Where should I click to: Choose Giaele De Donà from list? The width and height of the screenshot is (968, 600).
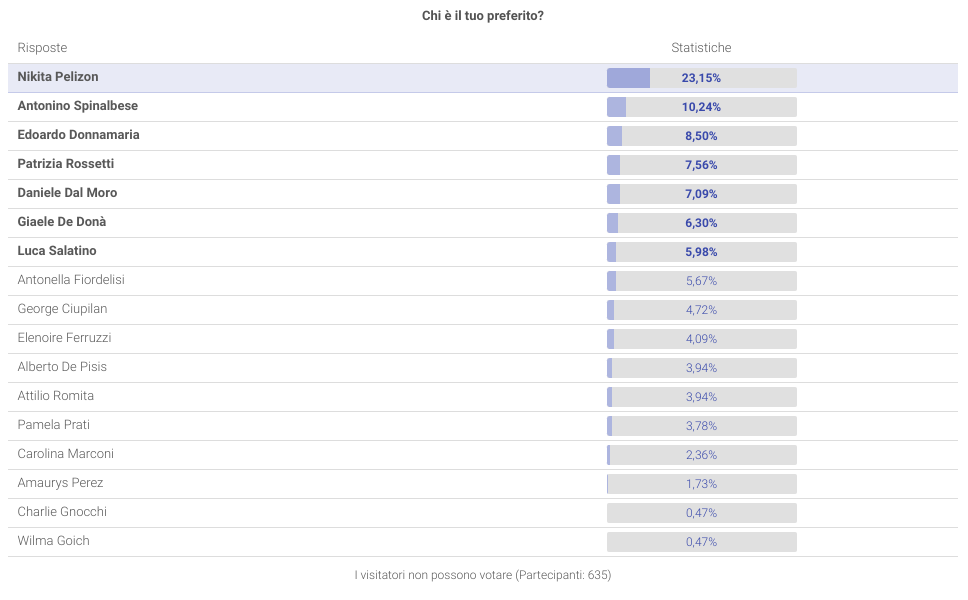point(62,222)
